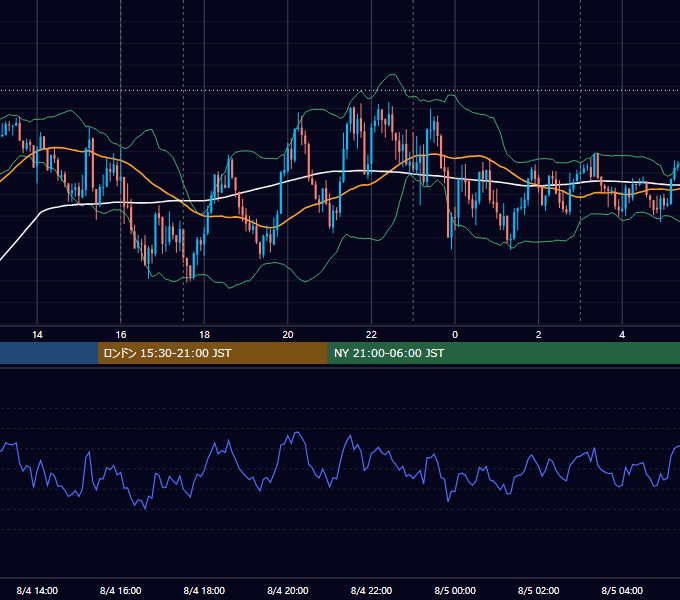The width and height of the screenshot is (680, 600).
Task: Click the 8/4 14:00 date label
Action: (x=37, y=590)
